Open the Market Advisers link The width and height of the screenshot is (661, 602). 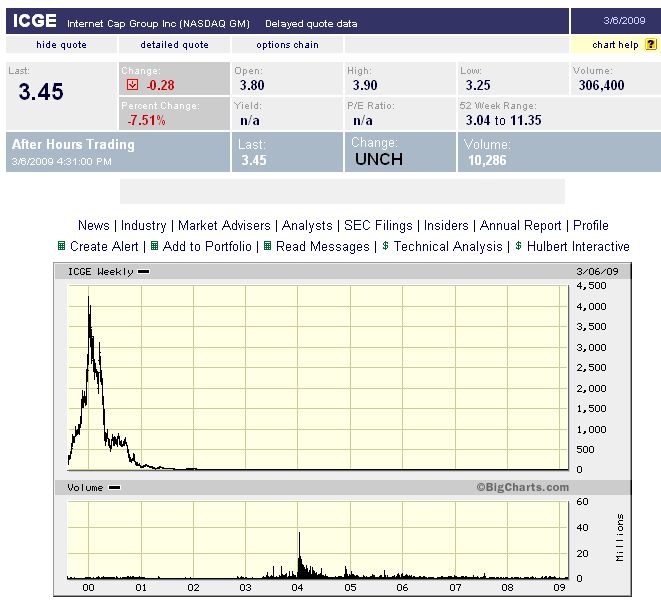(x=224, y=226)
